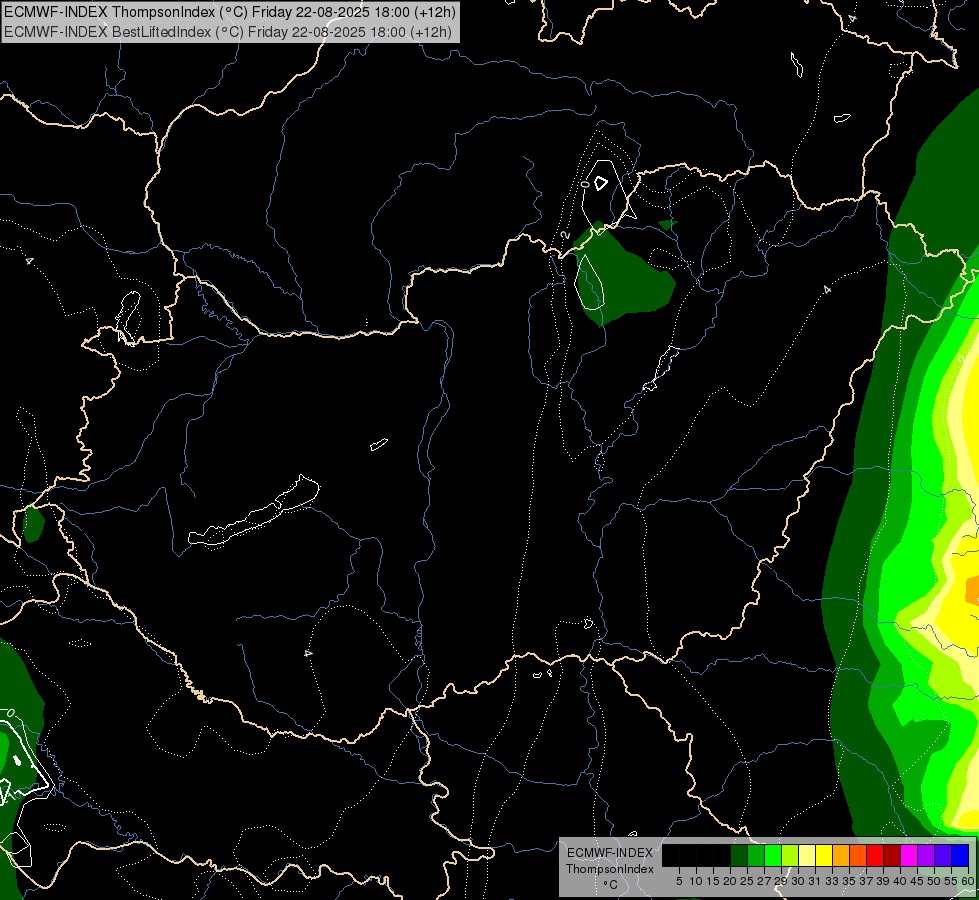Choose the orange-red 35–37 legend swatch
This screenshot has width=979, height=900.
(x=858, y=855)
